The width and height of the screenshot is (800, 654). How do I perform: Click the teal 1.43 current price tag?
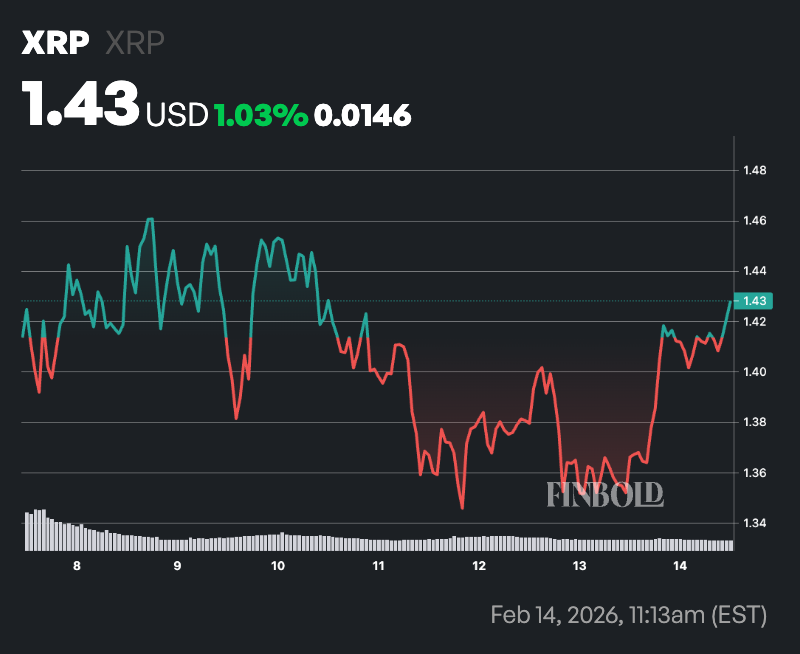pos(753,300)
